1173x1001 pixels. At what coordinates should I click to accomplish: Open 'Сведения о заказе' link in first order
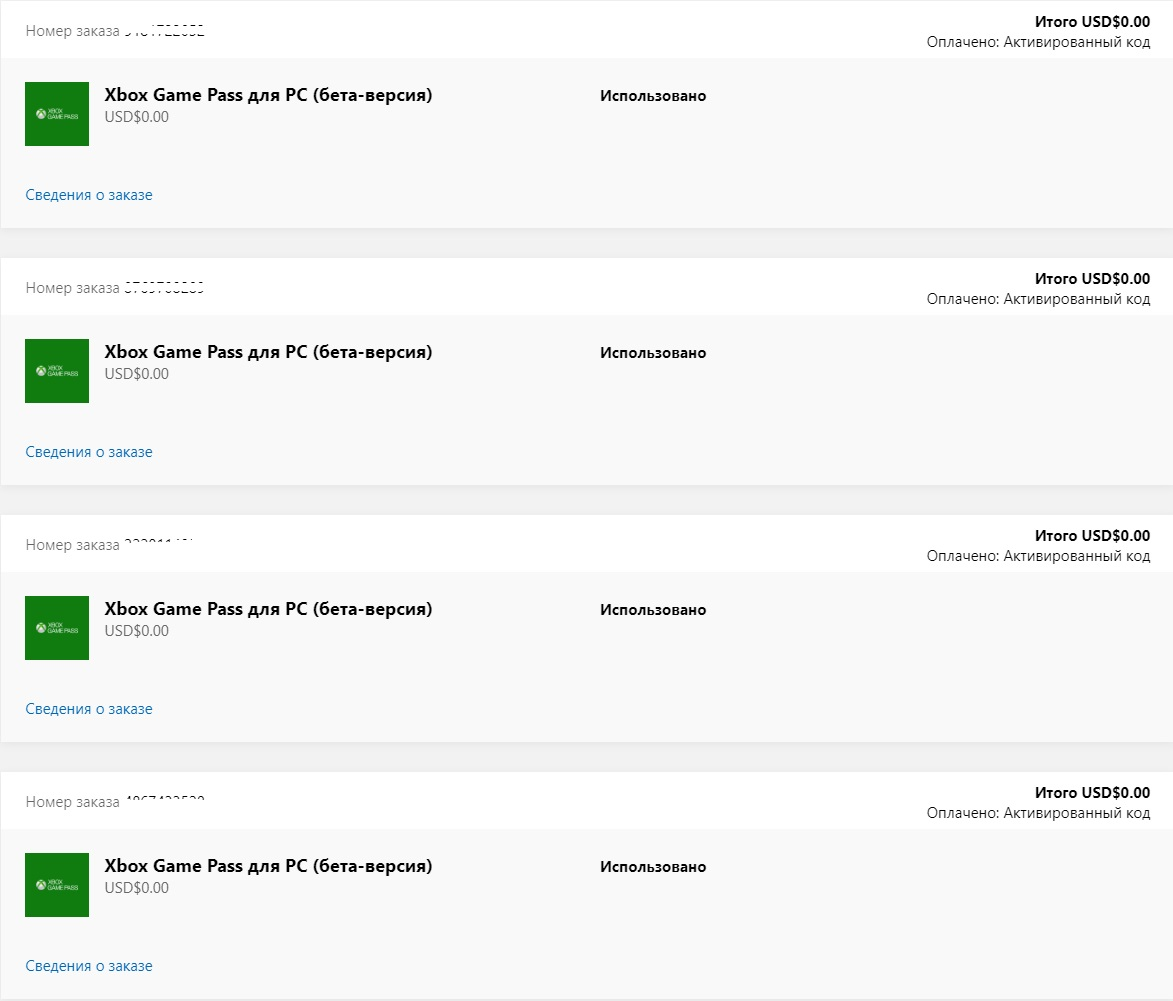coord(89,195)
